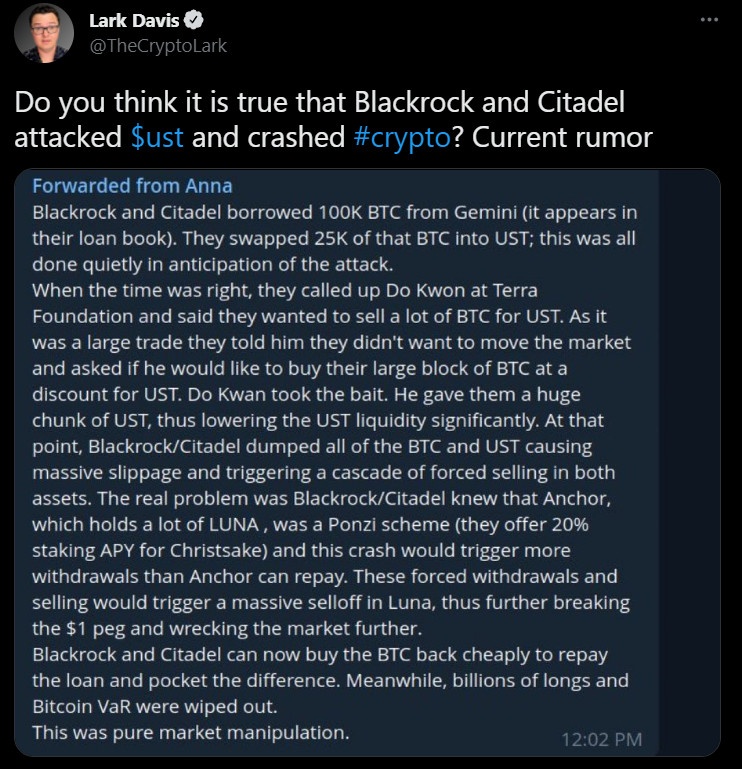Open the $ust cashtag link
The width and height of the screenshot is (742, 769).
point(157,137)
